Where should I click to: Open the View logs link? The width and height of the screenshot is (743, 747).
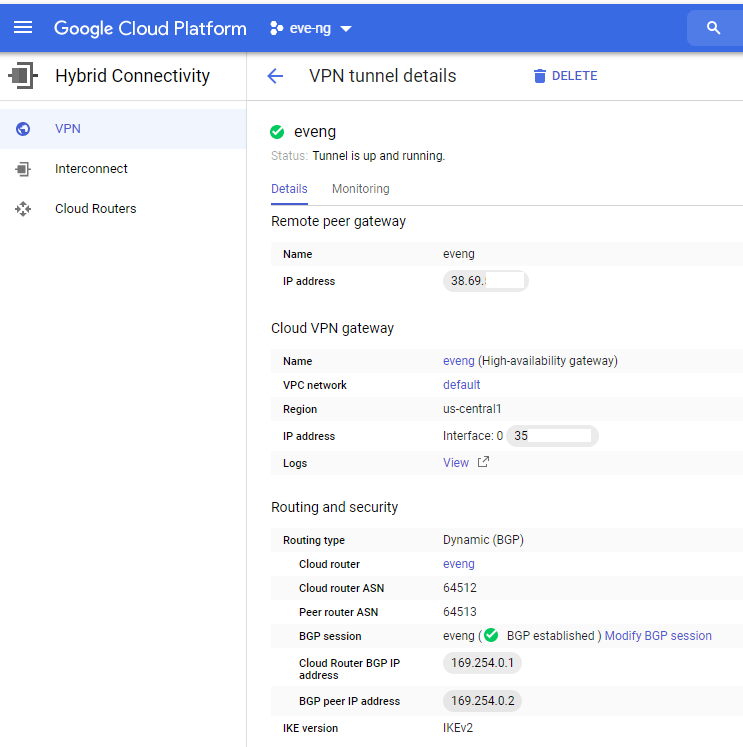pos(456,463)
